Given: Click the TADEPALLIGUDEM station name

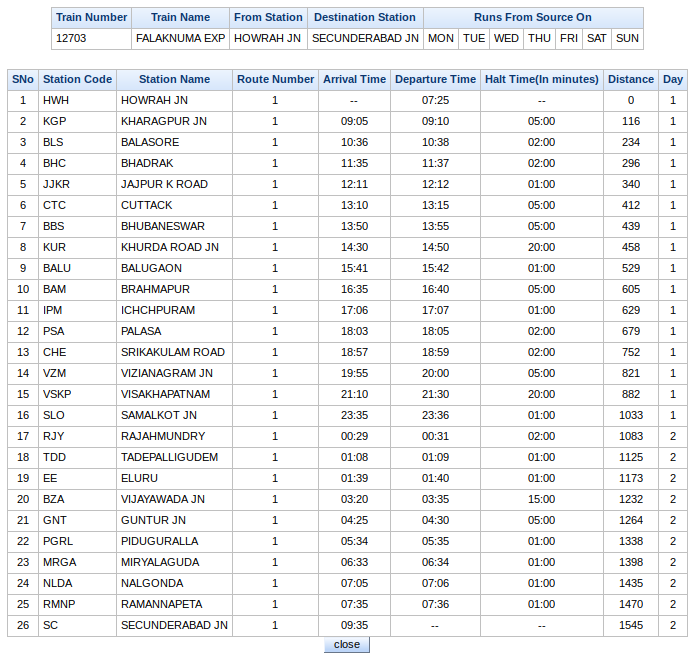Looking at the screenshot, I should 169,457.
